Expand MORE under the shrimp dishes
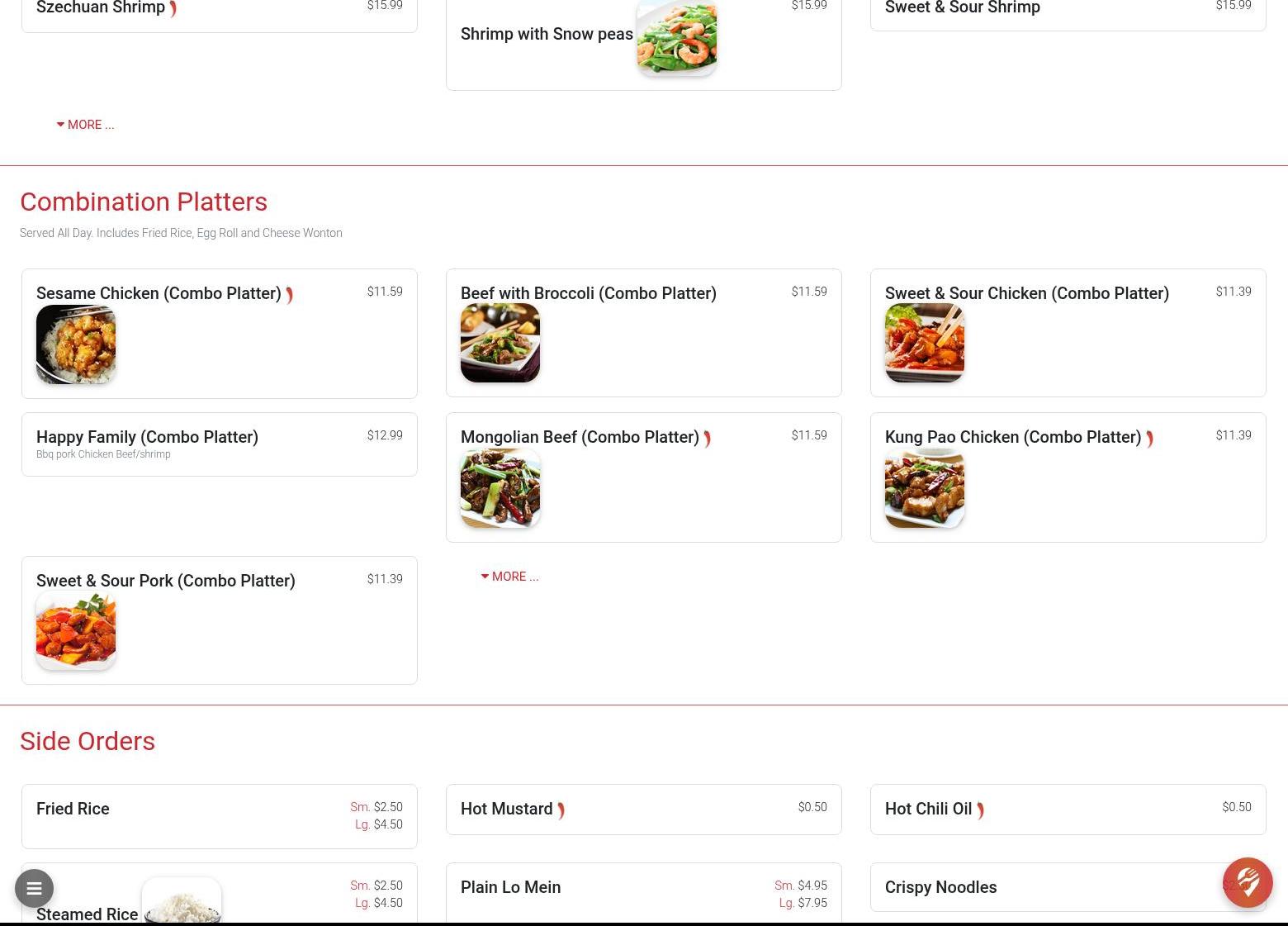 (x=85, y=125)
